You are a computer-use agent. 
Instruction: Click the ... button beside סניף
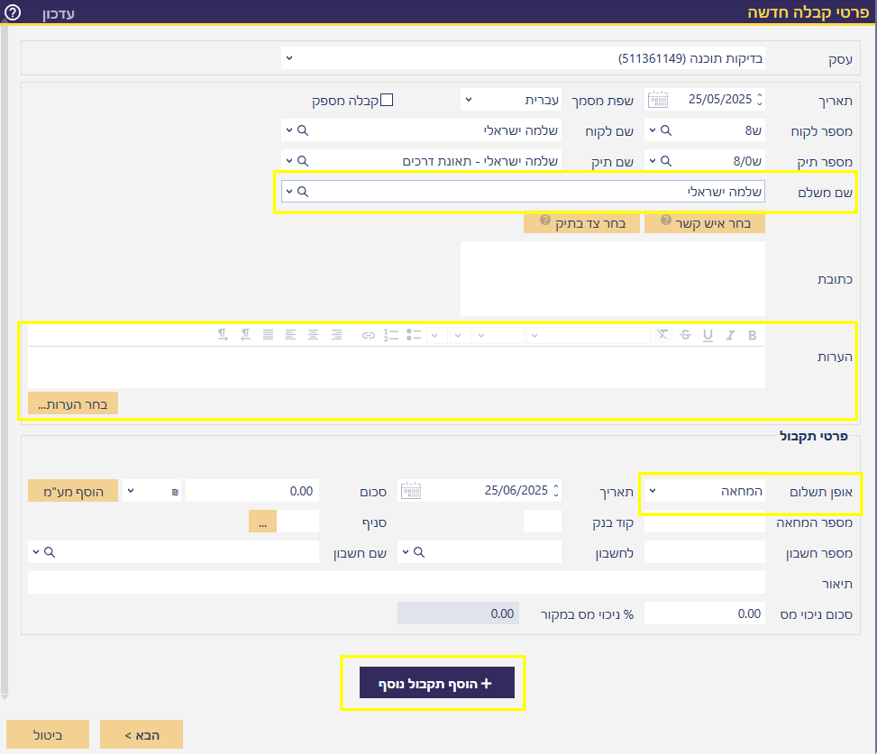click(x=263, y=522)
